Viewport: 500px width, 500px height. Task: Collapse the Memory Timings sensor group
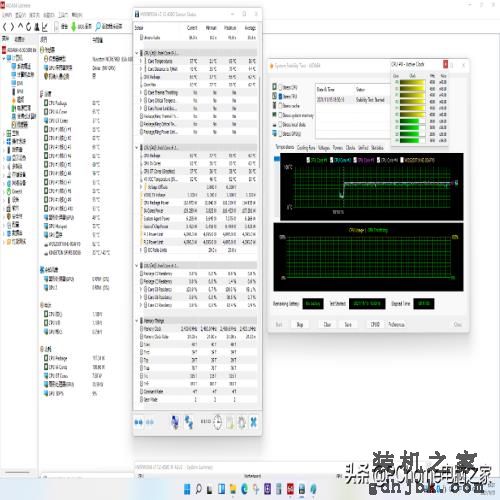point(137,321)
